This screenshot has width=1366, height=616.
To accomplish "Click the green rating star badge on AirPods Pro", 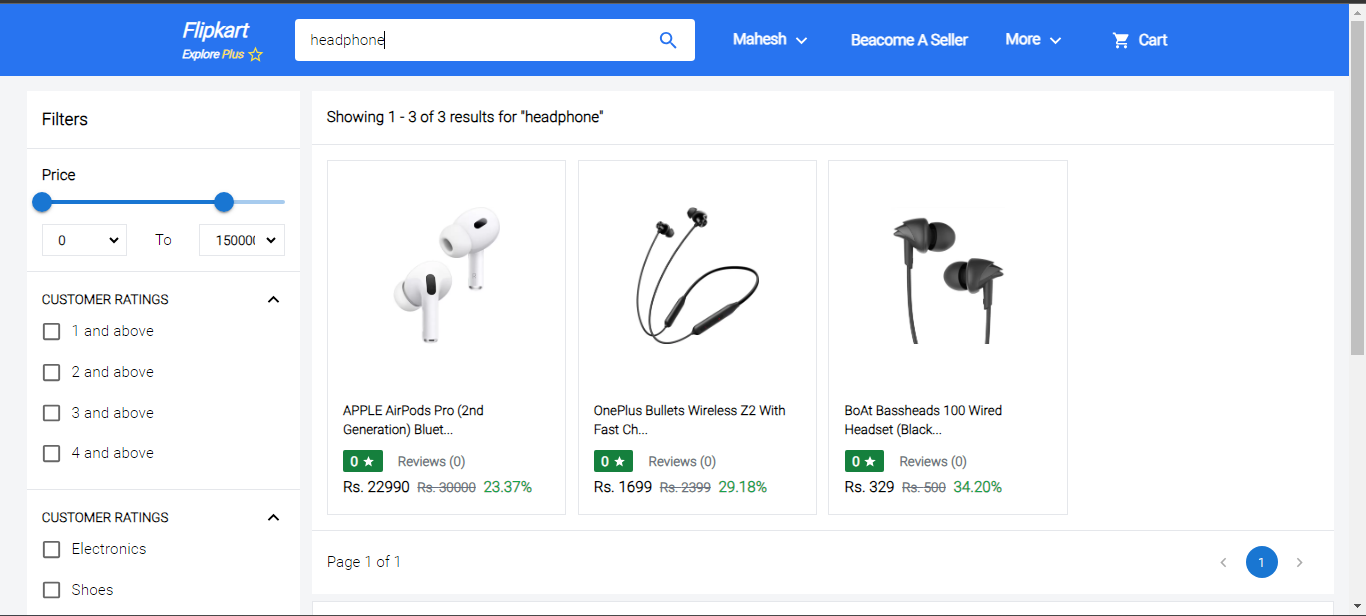I will (362, 461).
